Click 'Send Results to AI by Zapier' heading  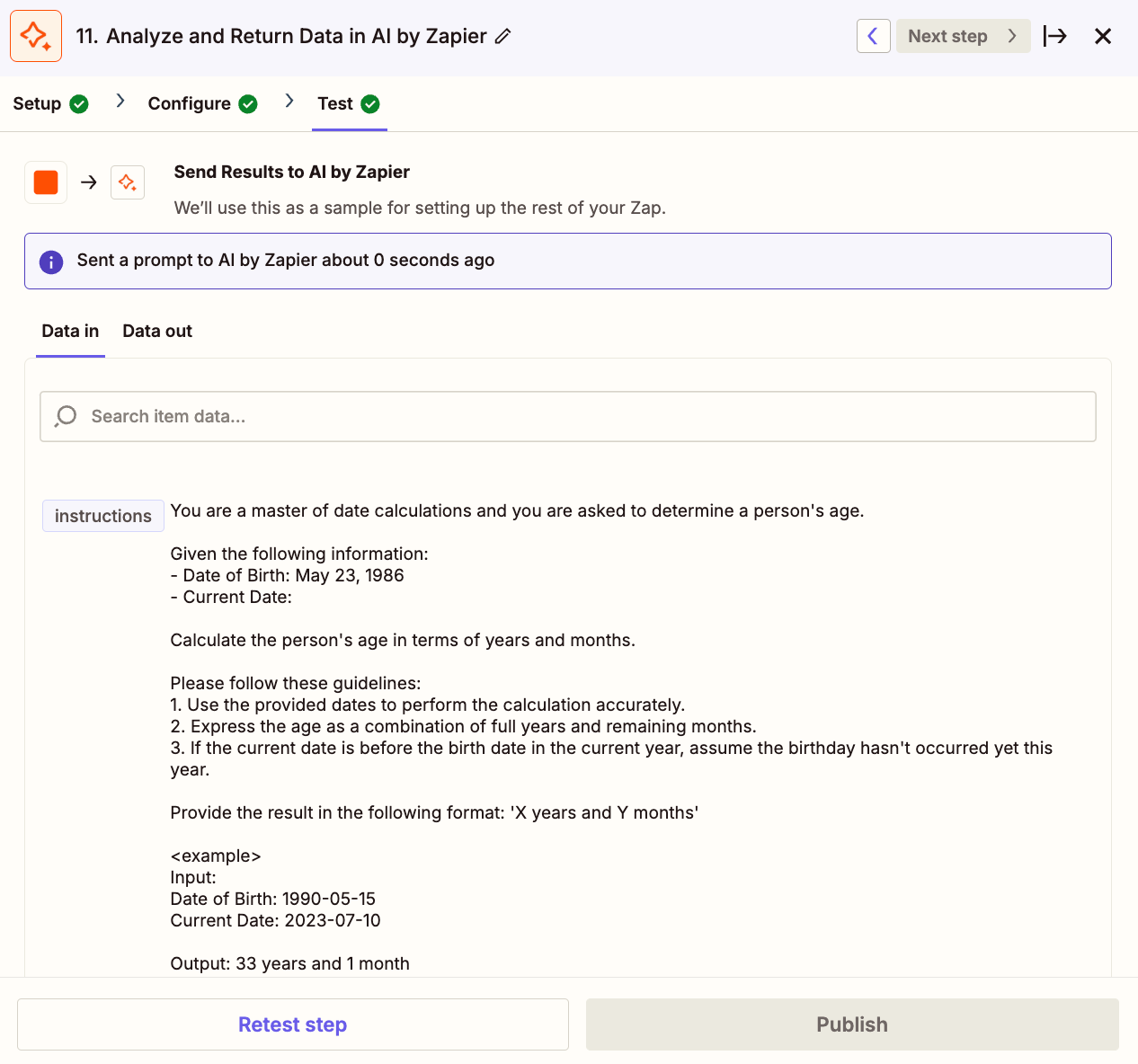(292, 172)
